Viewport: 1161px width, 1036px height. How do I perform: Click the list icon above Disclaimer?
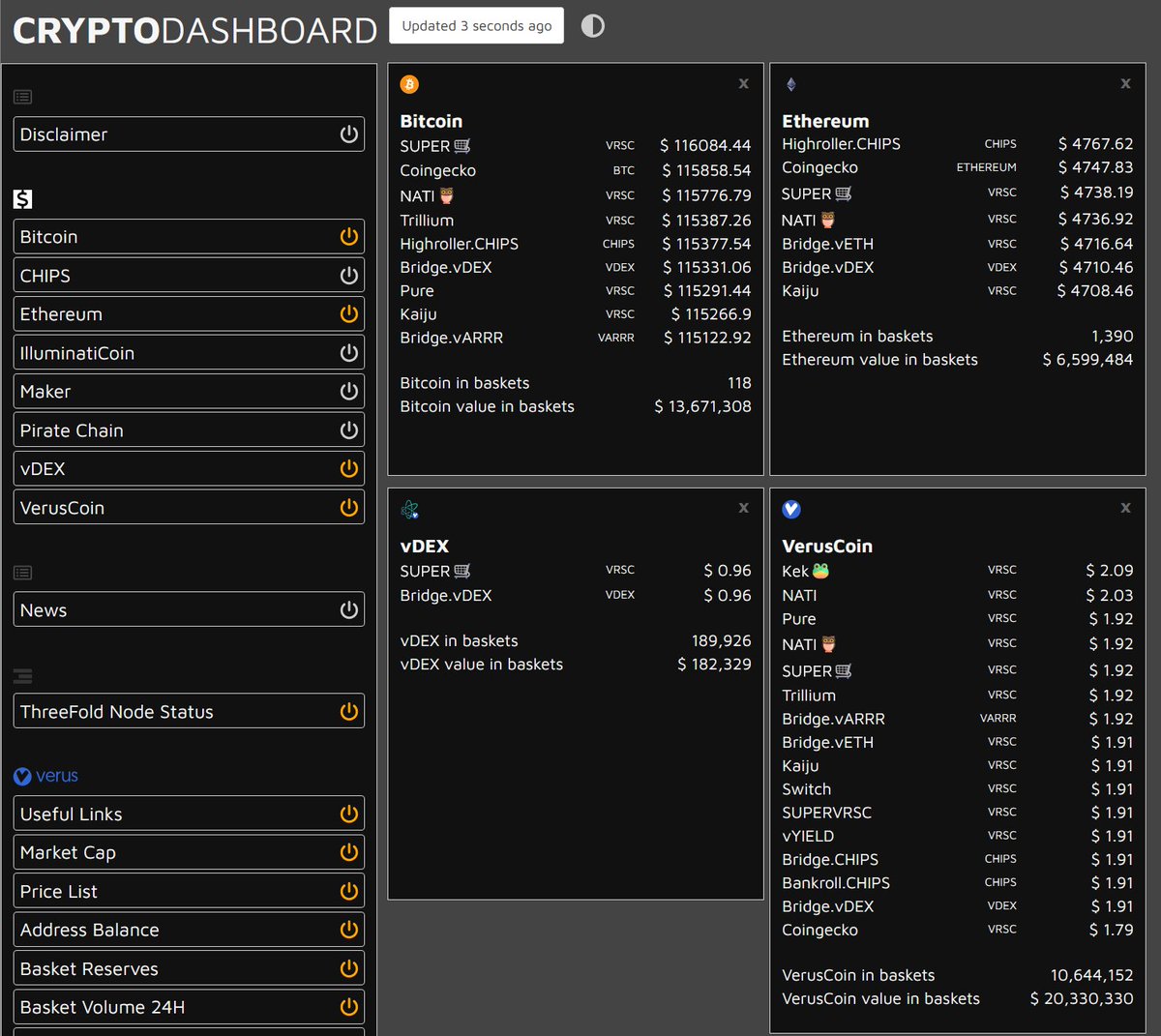[x=23, y=97]
